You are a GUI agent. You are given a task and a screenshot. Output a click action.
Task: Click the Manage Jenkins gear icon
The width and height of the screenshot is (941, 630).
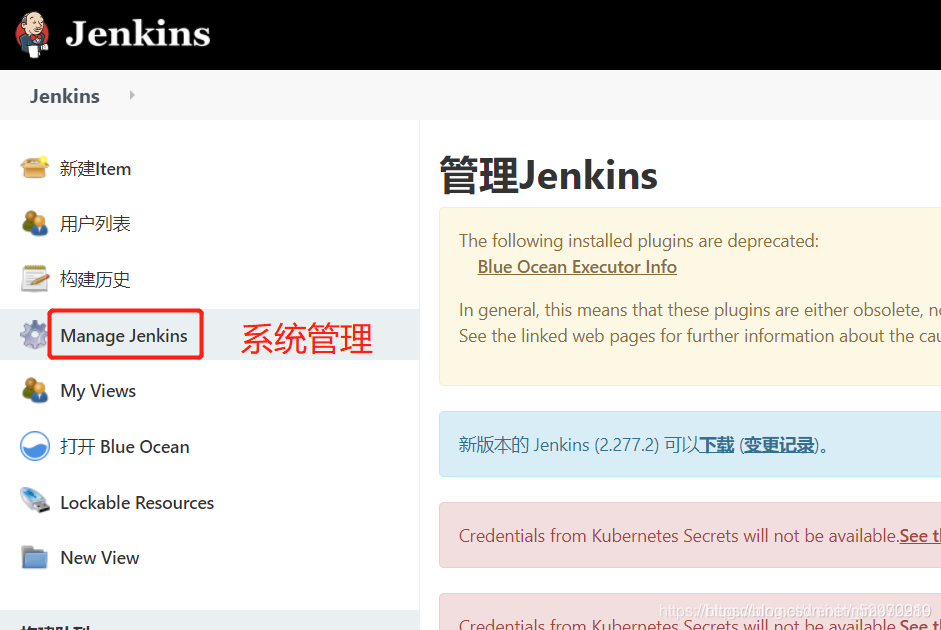click(34, 335)
